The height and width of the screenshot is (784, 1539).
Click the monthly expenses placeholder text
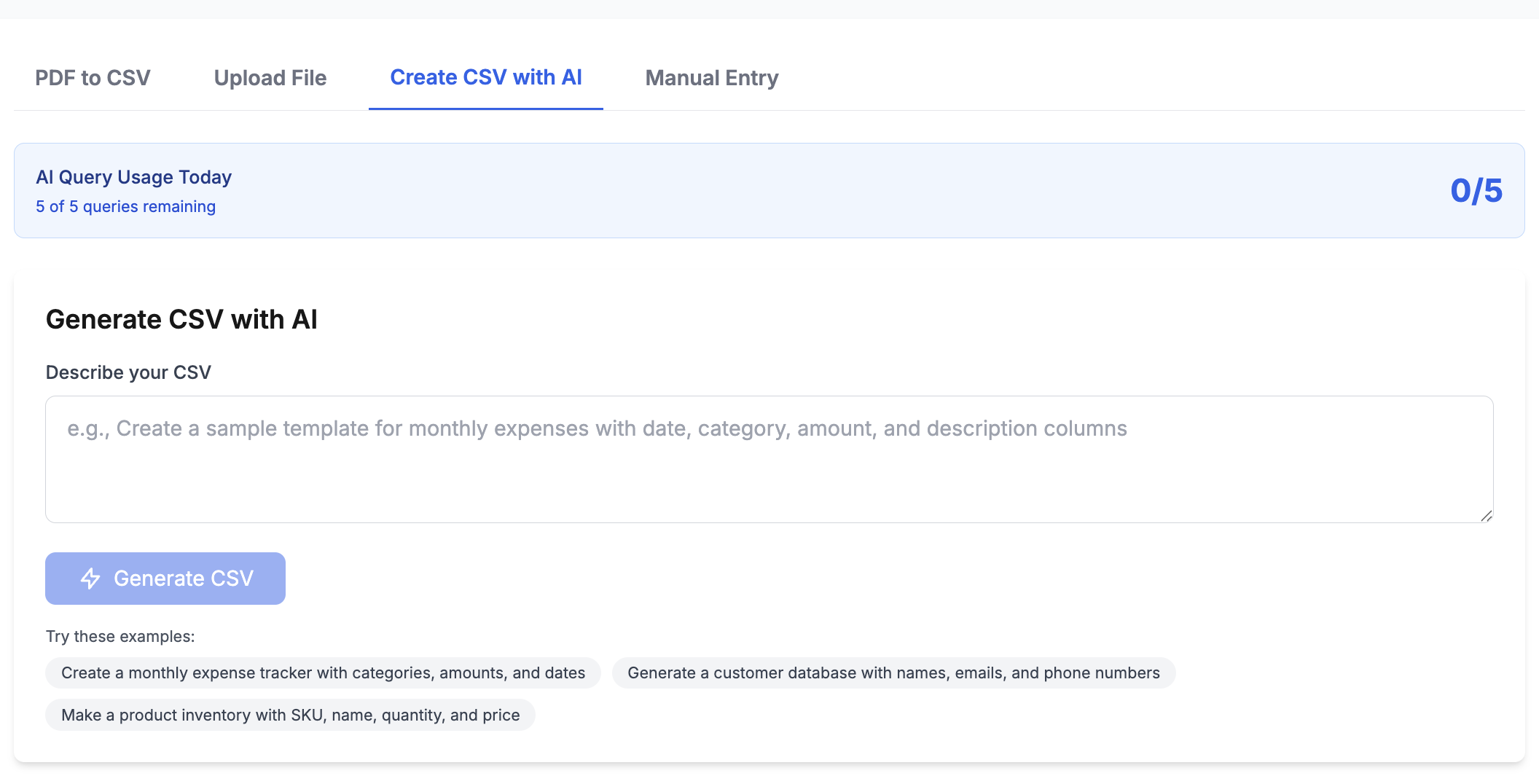pos(597,428)
